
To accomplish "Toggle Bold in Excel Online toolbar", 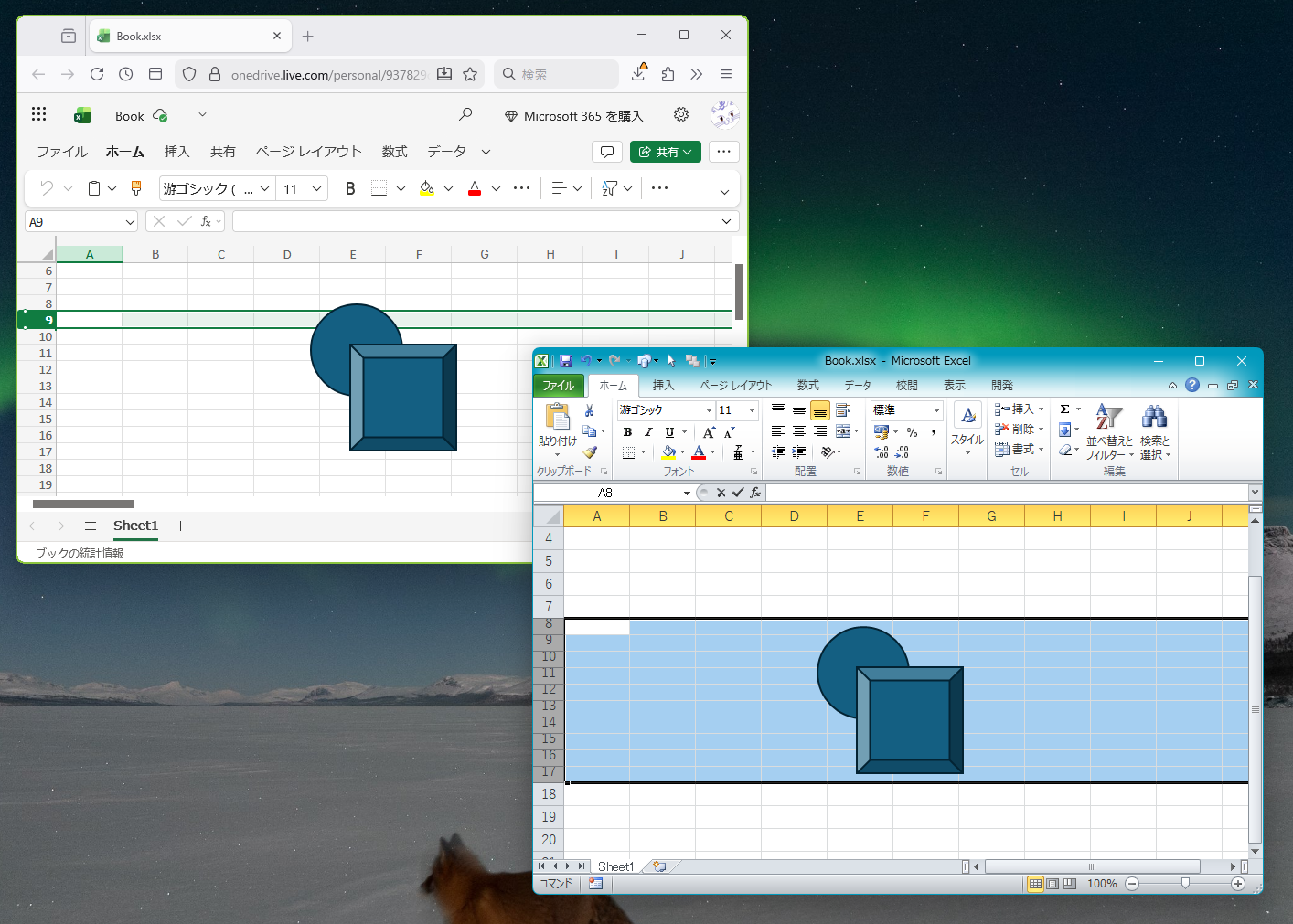I will click(349, 188).
